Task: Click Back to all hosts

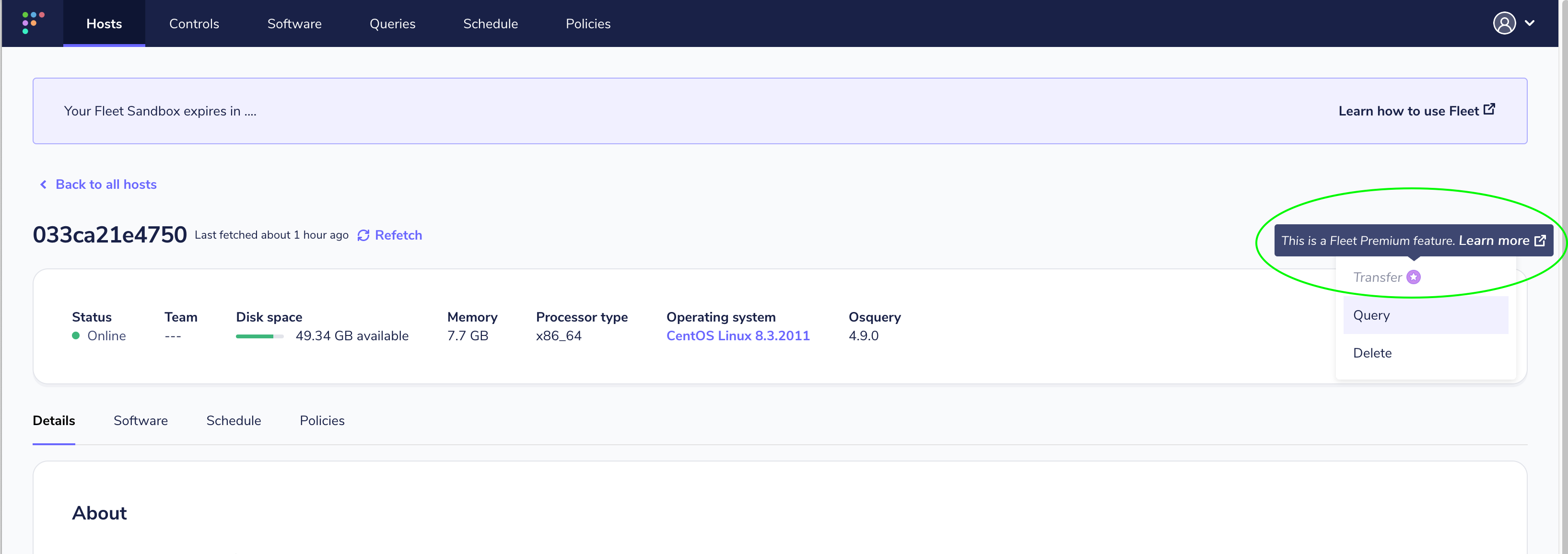Action: pyautogui.click(x=105, y=184)
